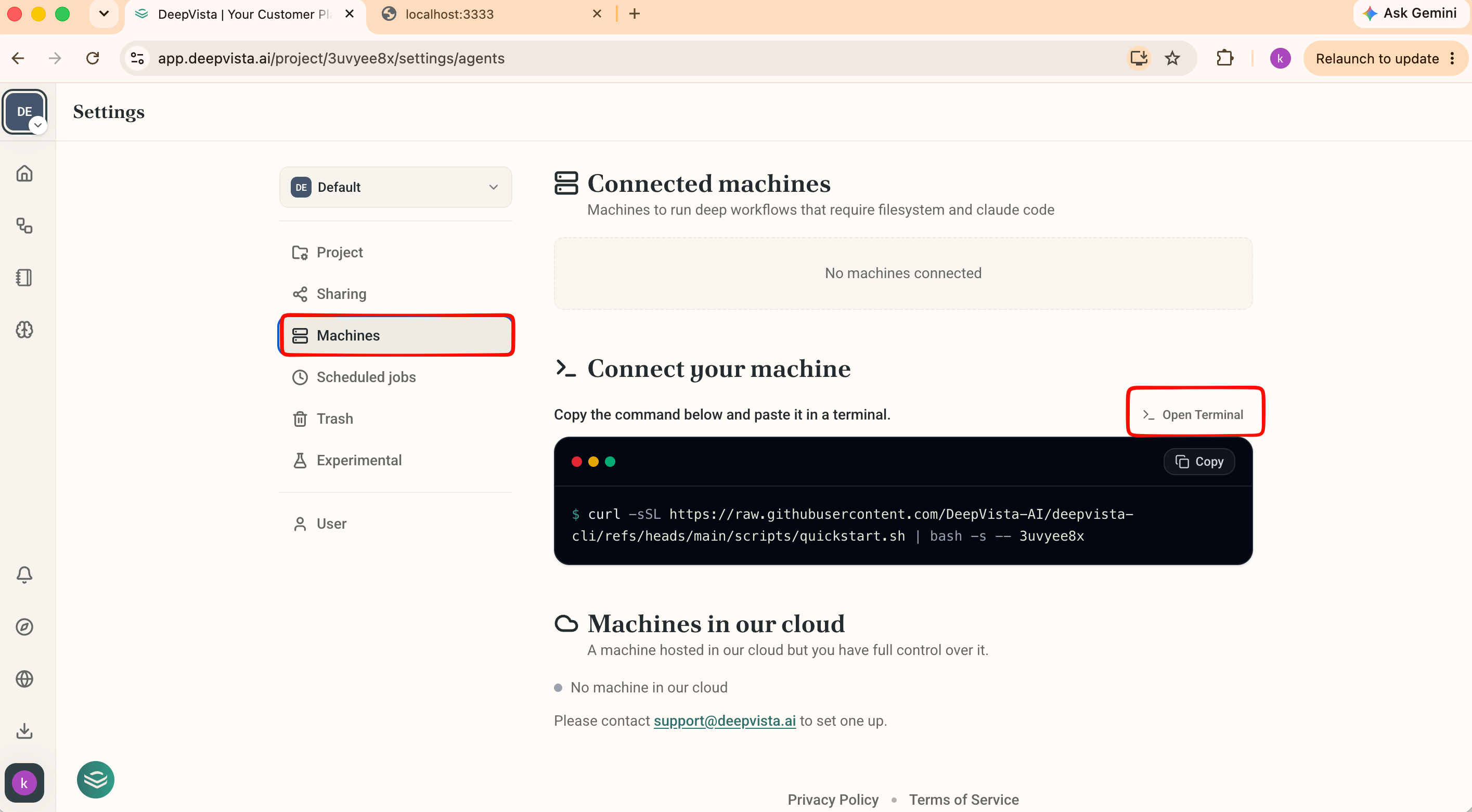Open notifications bell in sidebar
Image resolution: width=1472 pixels, height=812 pixels.
point(24,574)
